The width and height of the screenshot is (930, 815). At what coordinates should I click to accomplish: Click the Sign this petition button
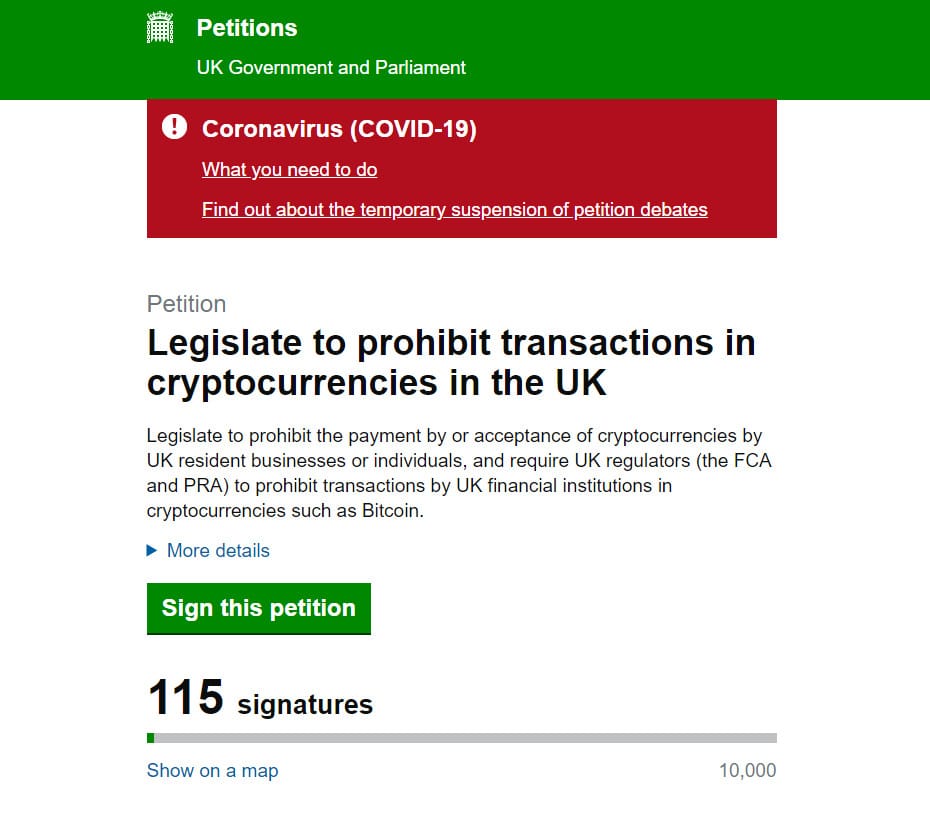(259, 609)
